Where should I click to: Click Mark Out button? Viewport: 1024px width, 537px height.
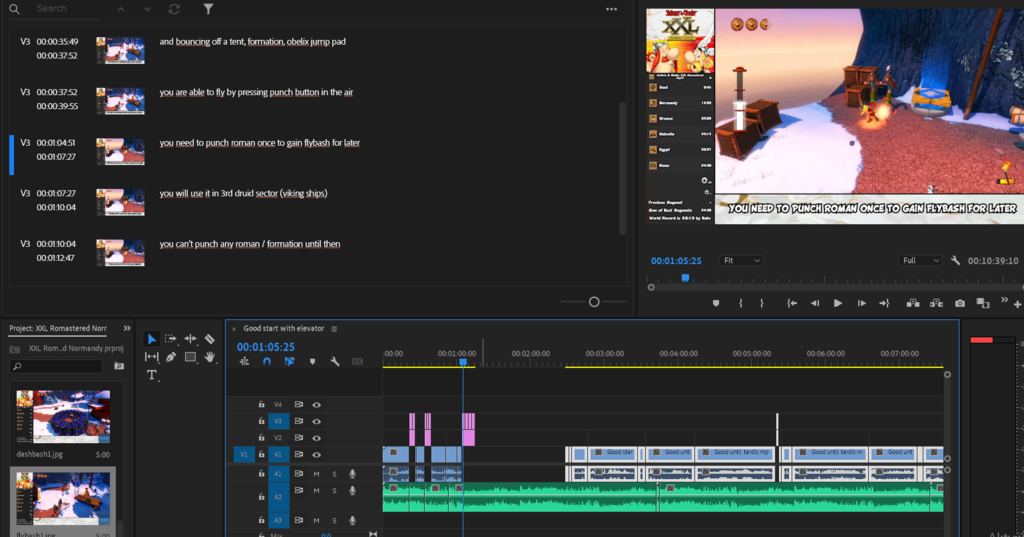pyautogui.click(x=761, y=303)
